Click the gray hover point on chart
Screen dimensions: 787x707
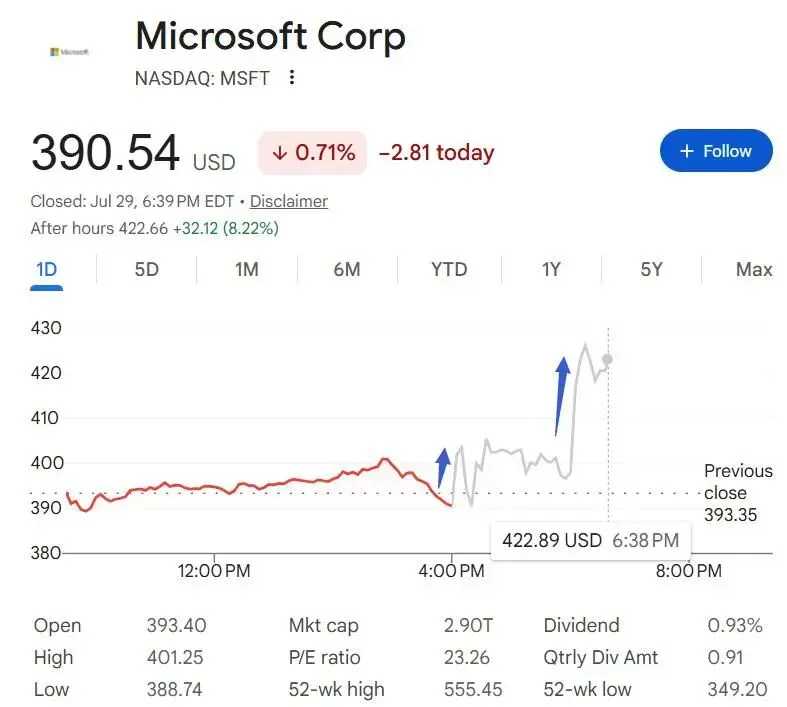click(x=607, y=359)
